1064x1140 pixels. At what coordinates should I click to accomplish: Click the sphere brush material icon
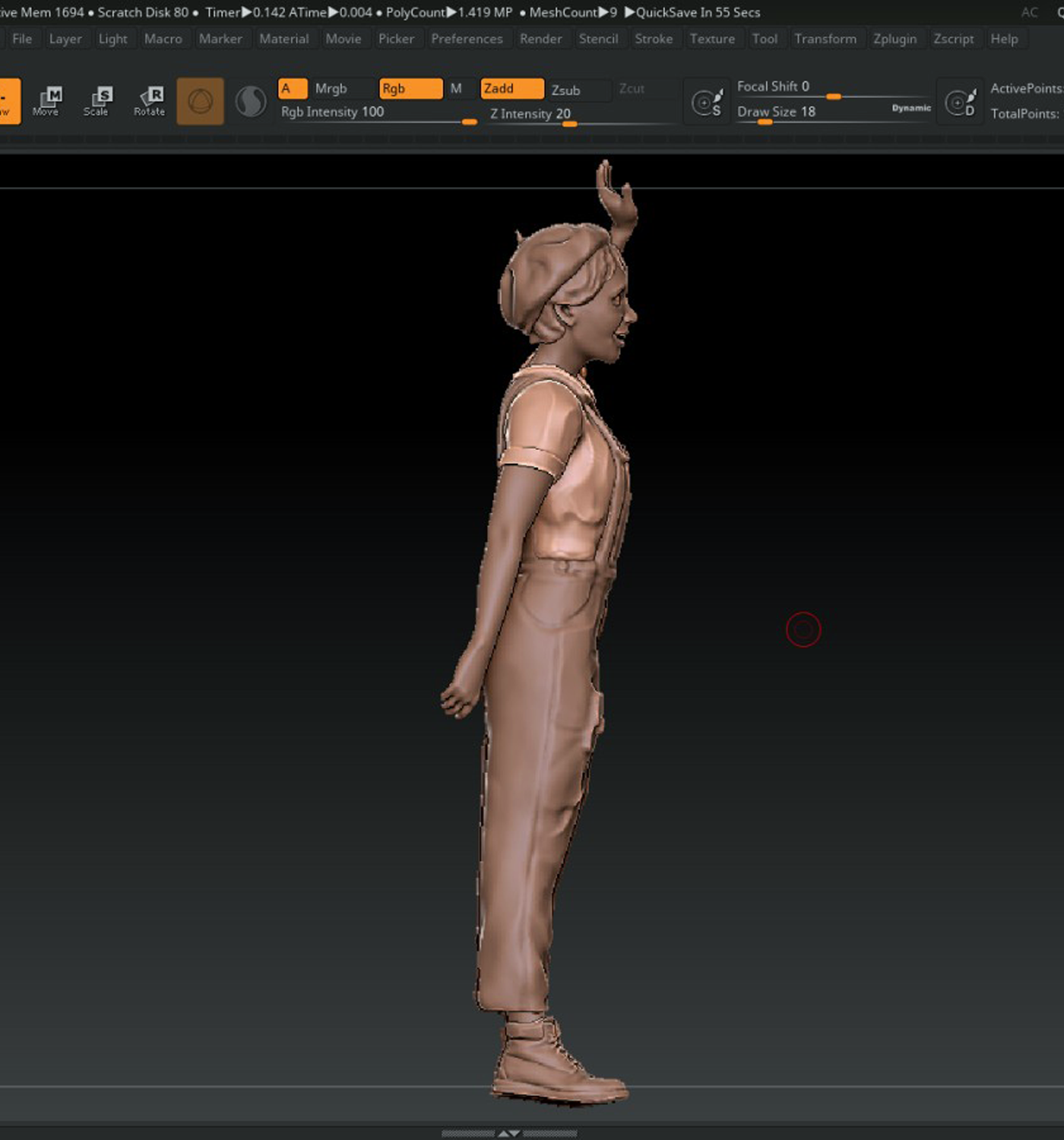pos(201,101)
